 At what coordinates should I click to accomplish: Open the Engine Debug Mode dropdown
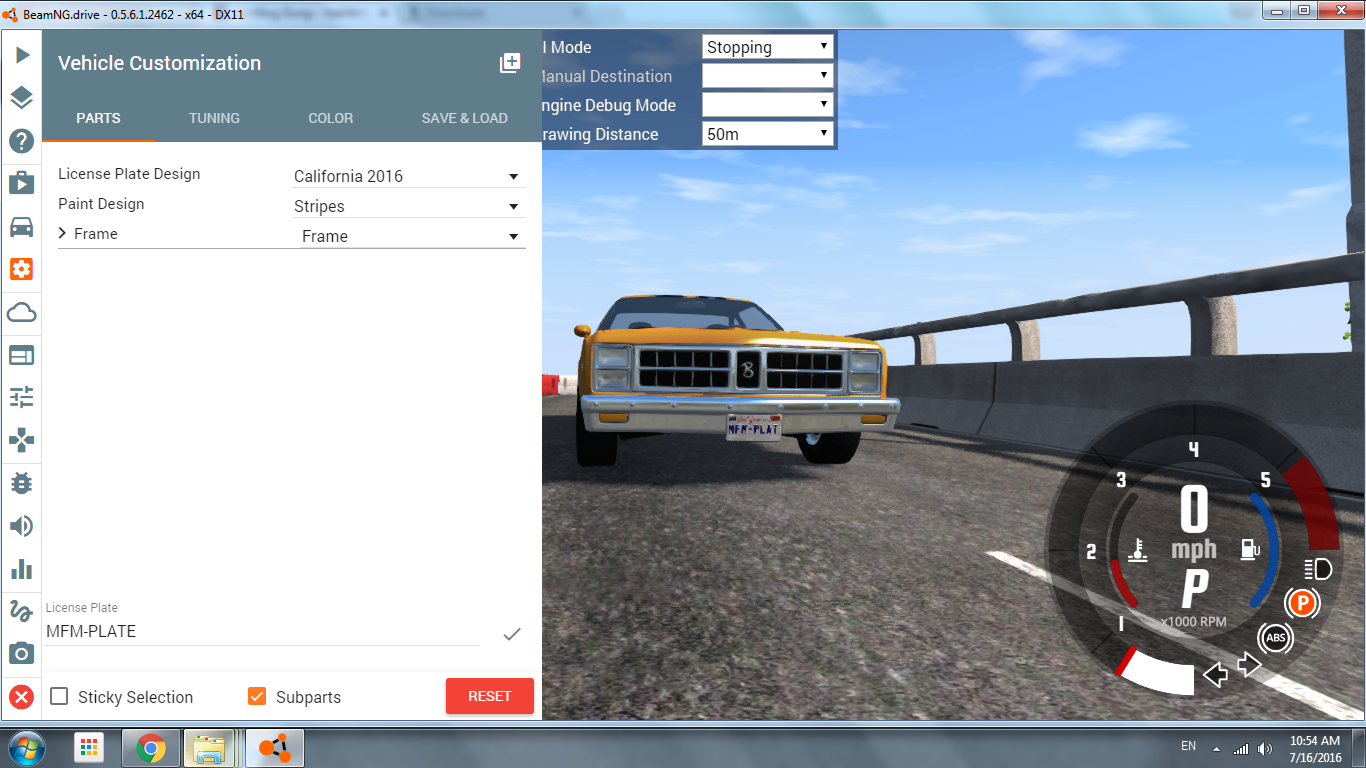pos(767,104)
